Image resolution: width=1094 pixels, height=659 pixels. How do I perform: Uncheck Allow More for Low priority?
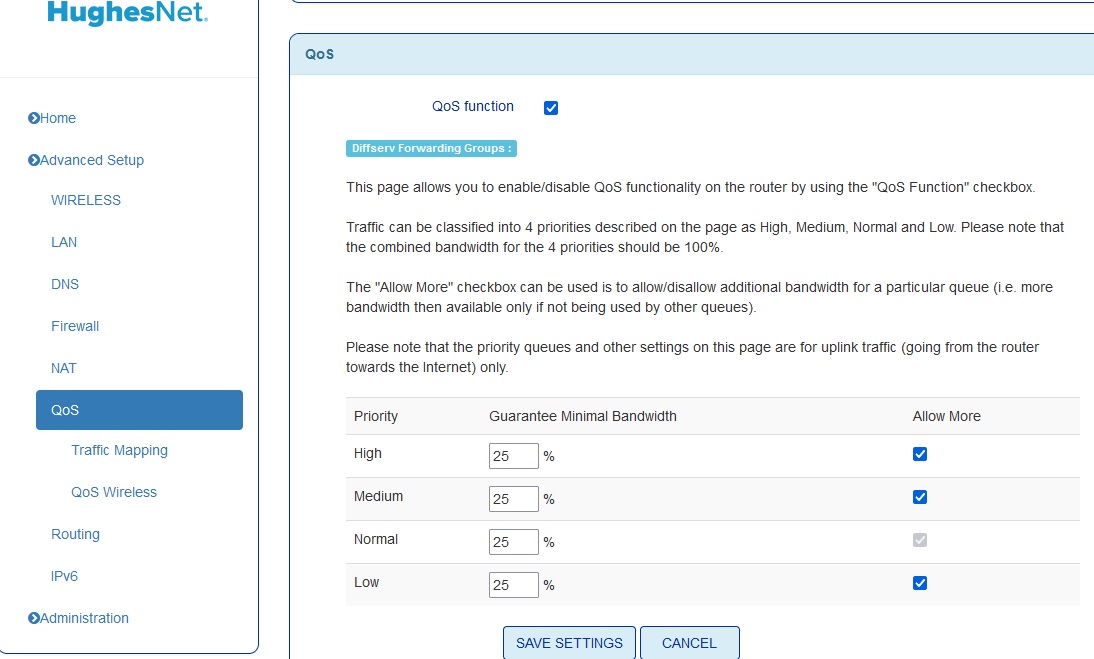click(x=920, y=583)
